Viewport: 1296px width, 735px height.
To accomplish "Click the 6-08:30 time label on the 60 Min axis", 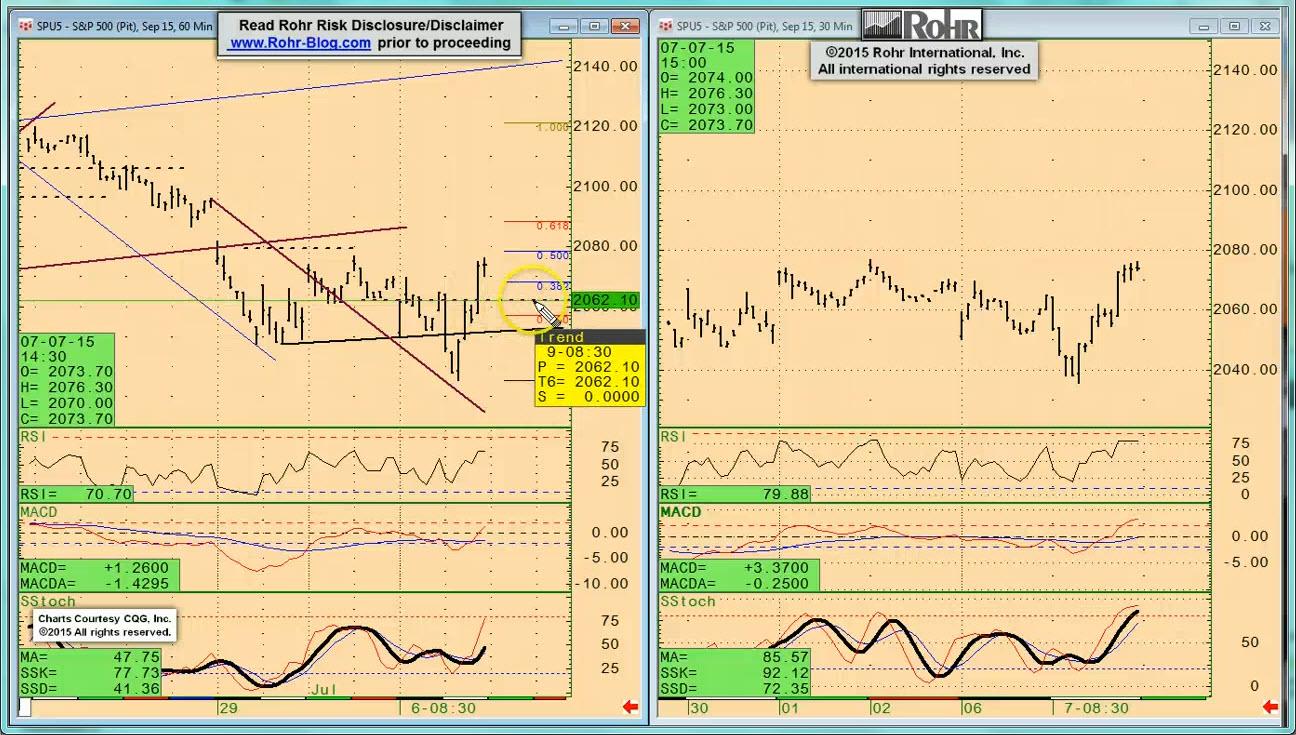I will coord(443,708).
